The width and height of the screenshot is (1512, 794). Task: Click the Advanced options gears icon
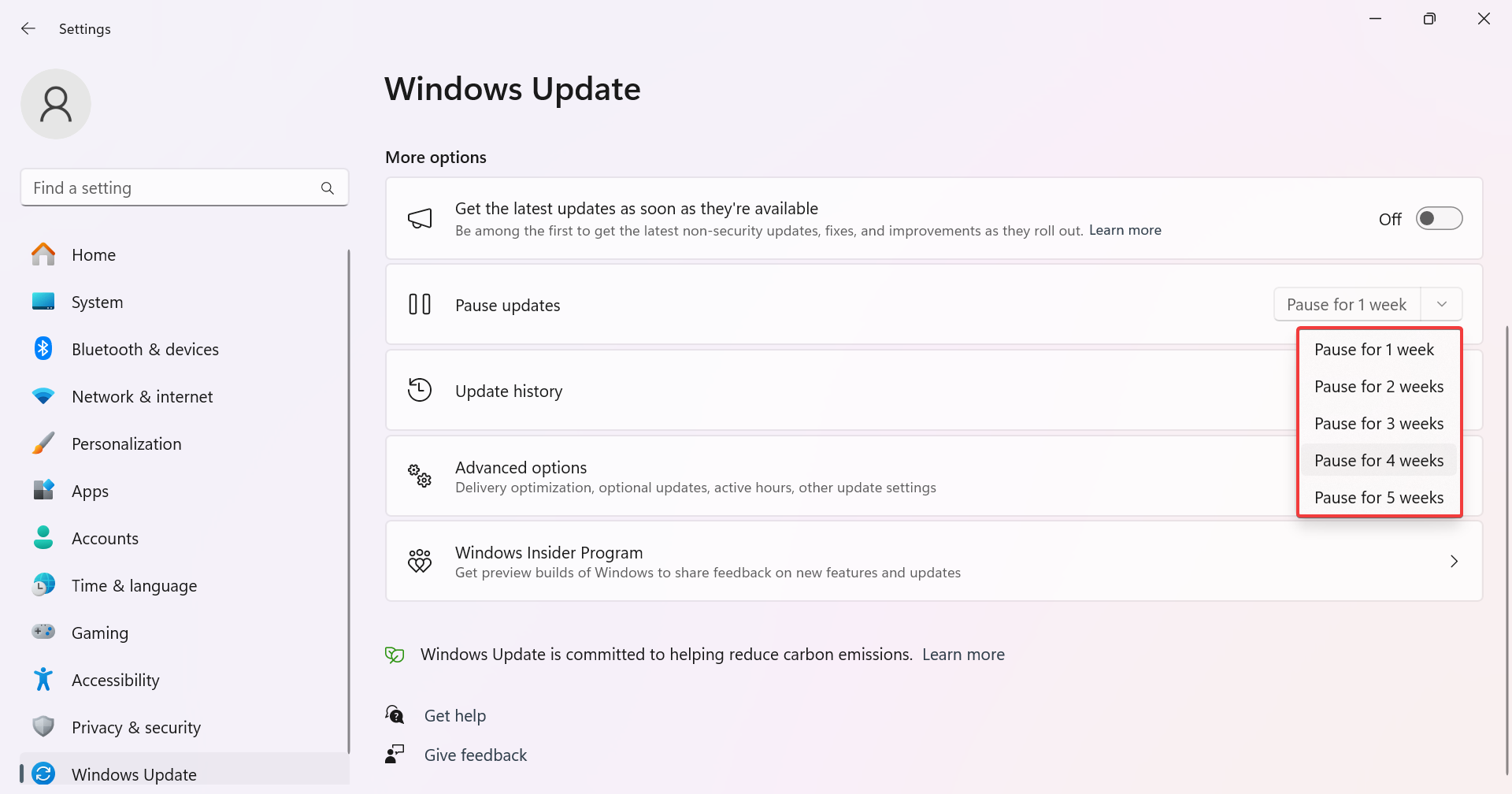(420, 476)
